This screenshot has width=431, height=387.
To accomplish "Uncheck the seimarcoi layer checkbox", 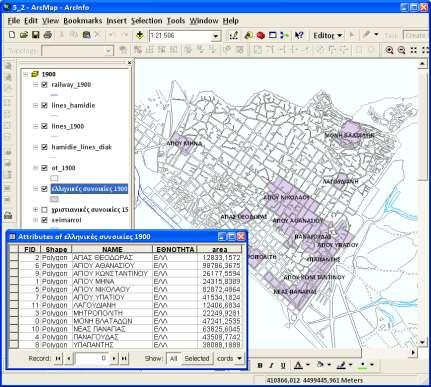I will 44,220.
